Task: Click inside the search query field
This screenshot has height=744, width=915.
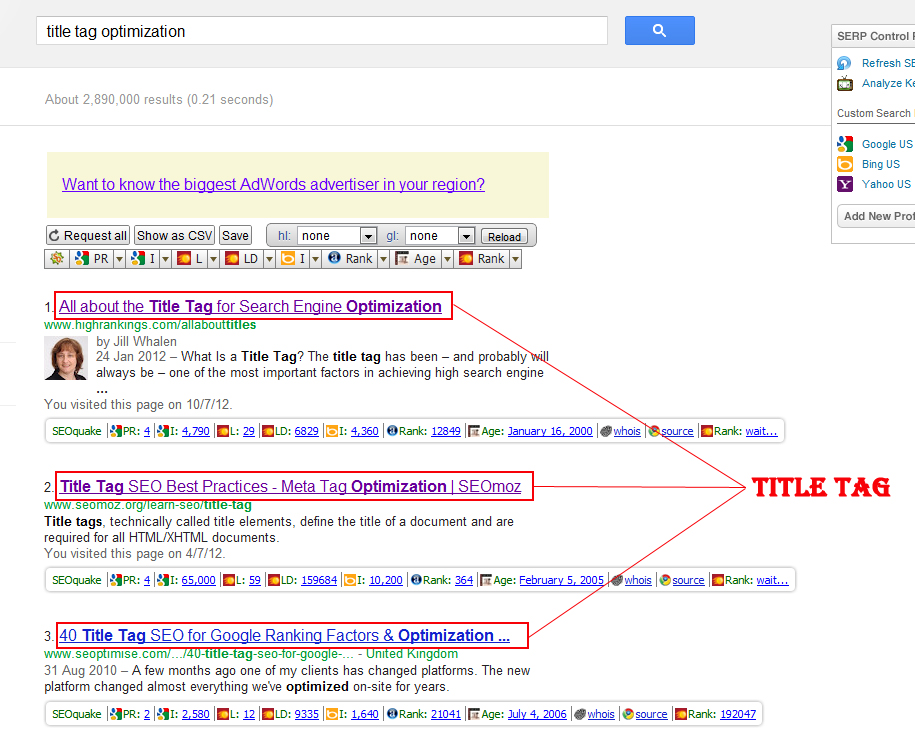Action: 320,31
